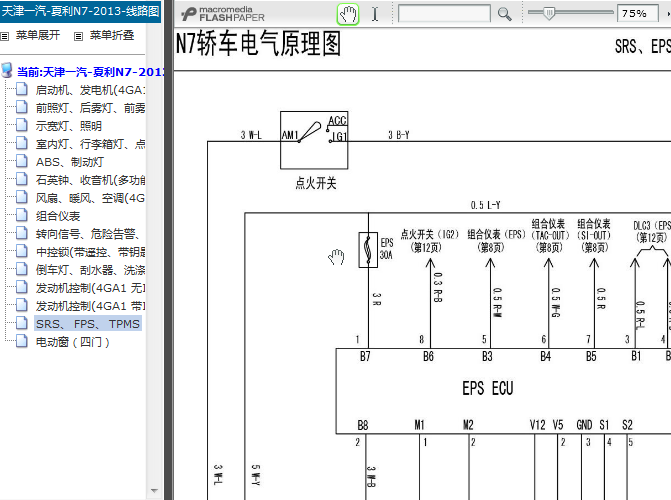Click the 点火开关 label under the switch
The width and height of the screenshot is (671, 500).
click(316, 183)
